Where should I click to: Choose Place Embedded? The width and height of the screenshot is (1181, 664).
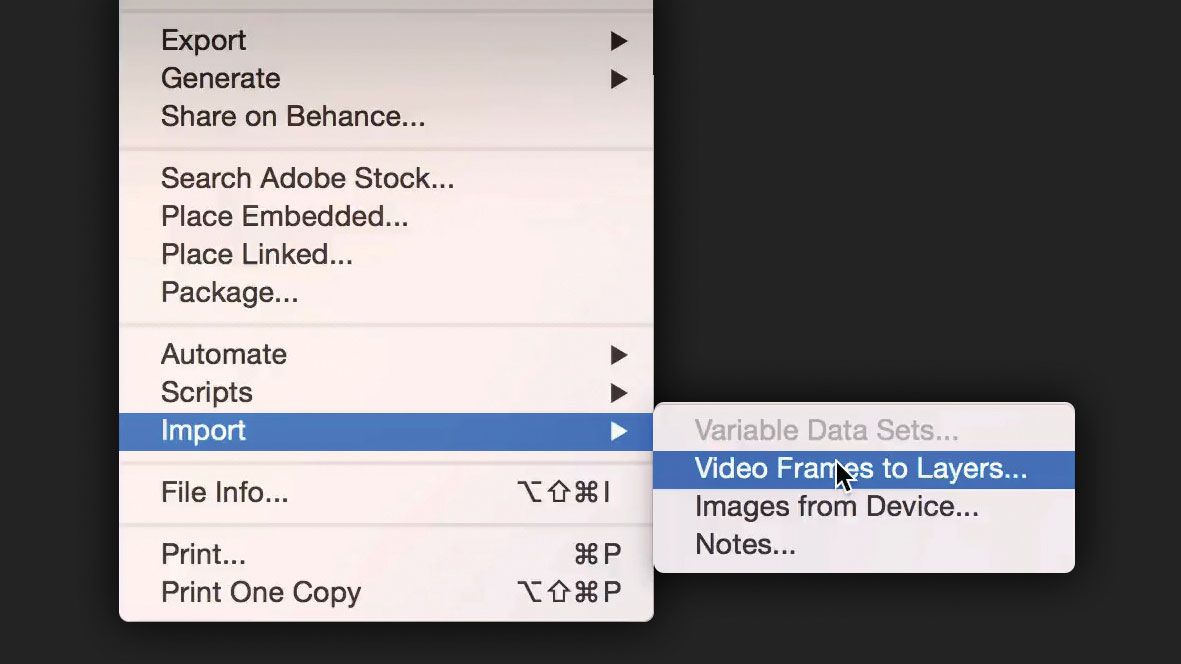pyautogui.click(x=285, y=216)
